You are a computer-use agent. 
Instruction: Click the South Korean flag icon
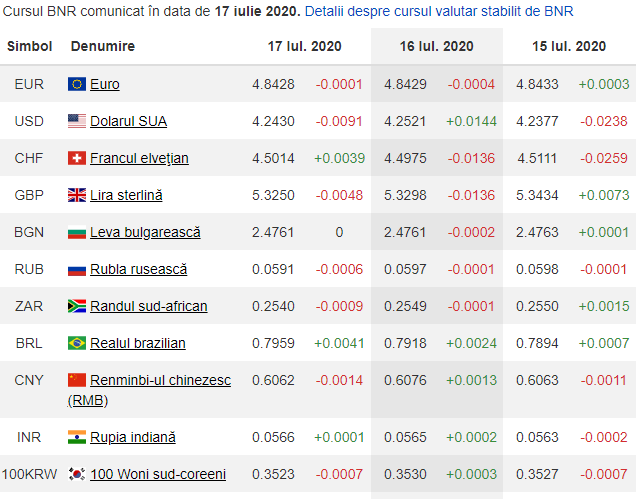76,474
